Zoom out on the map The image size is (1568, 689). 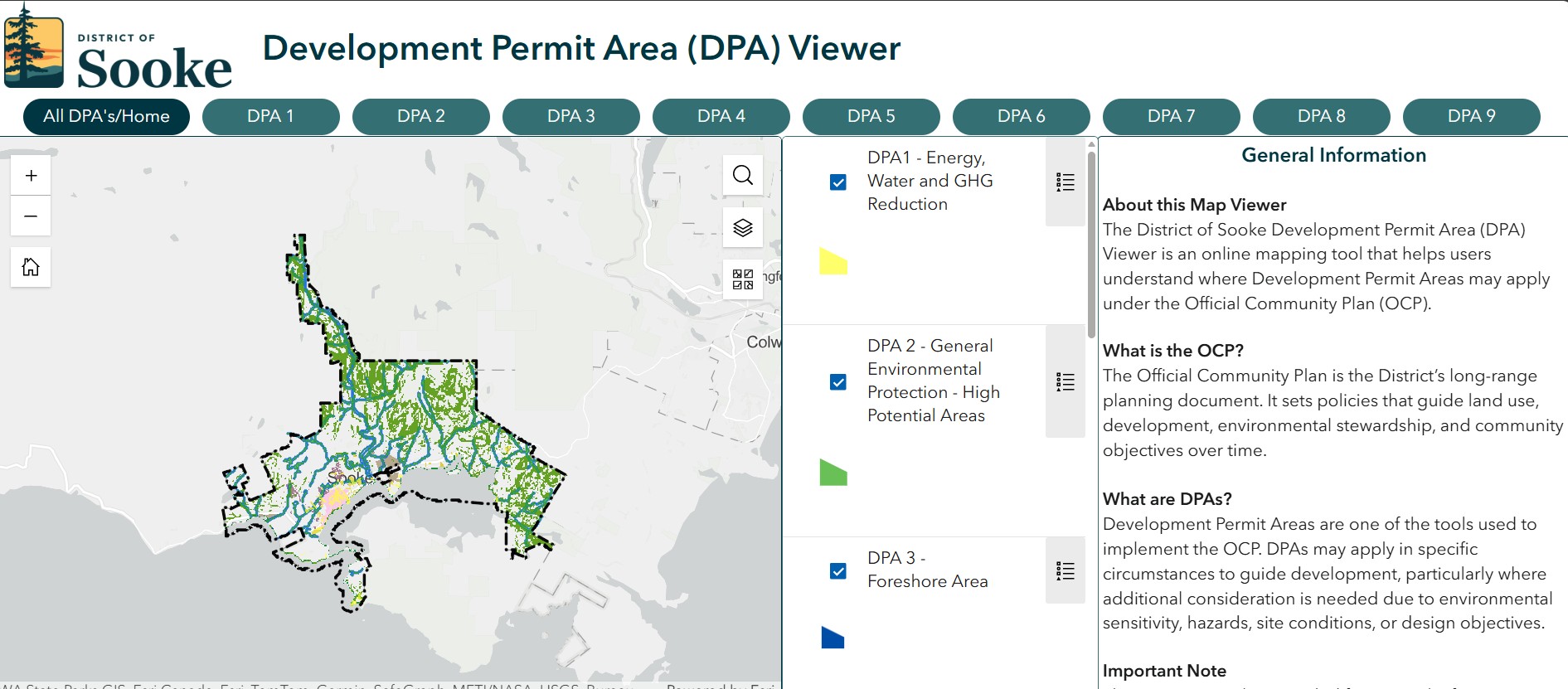coord(31,216)
